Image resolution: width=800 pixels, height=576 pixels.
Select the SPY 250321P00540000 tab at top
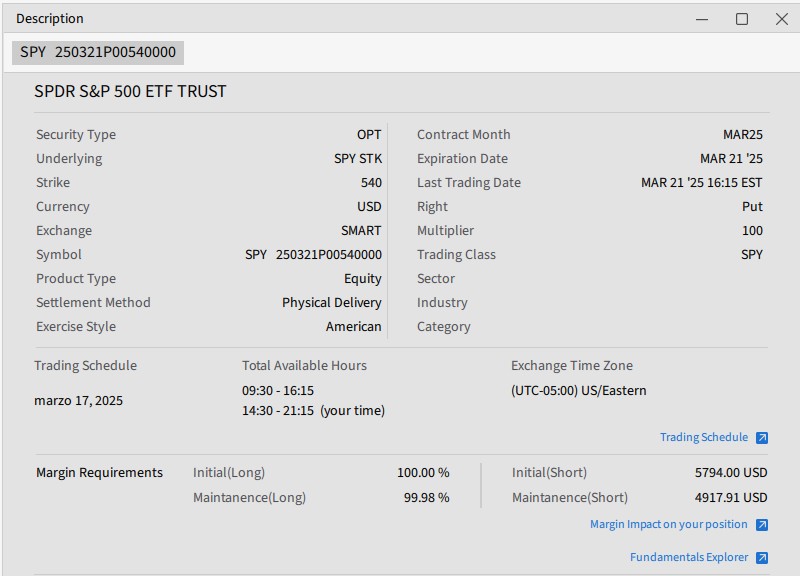(98, 52)
